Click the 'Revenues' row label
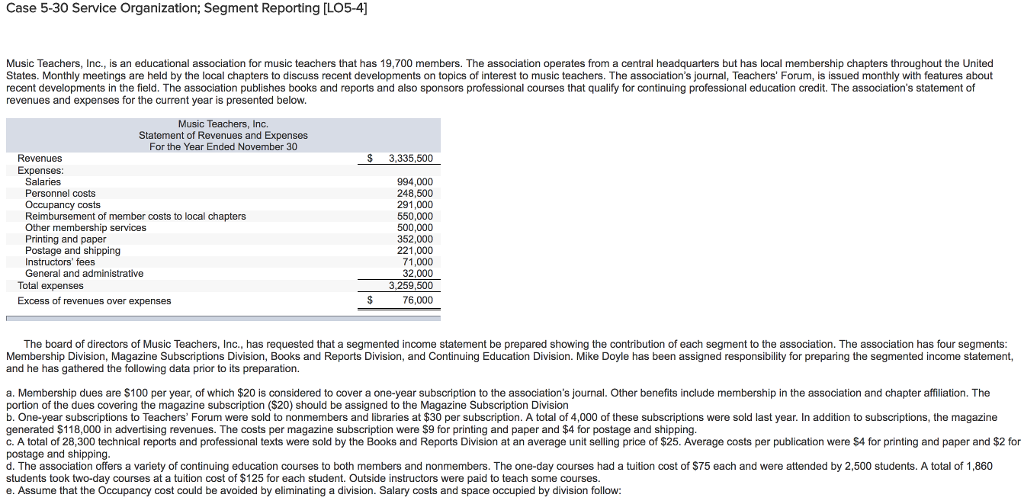The height and width of the screenshot is (501, 1024). [x=40, y=159]
